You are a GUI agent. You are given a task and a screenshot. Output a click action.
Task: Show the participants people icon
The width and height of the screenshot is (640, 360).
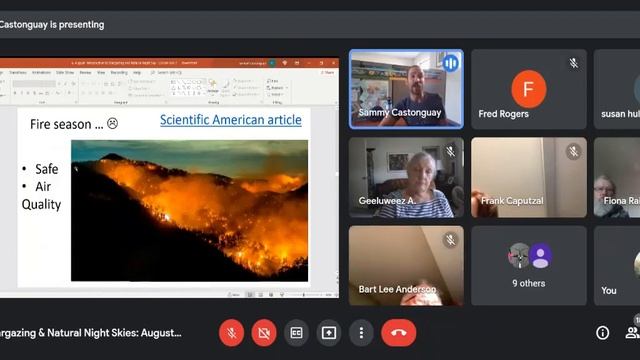click(x=633, y=332)
